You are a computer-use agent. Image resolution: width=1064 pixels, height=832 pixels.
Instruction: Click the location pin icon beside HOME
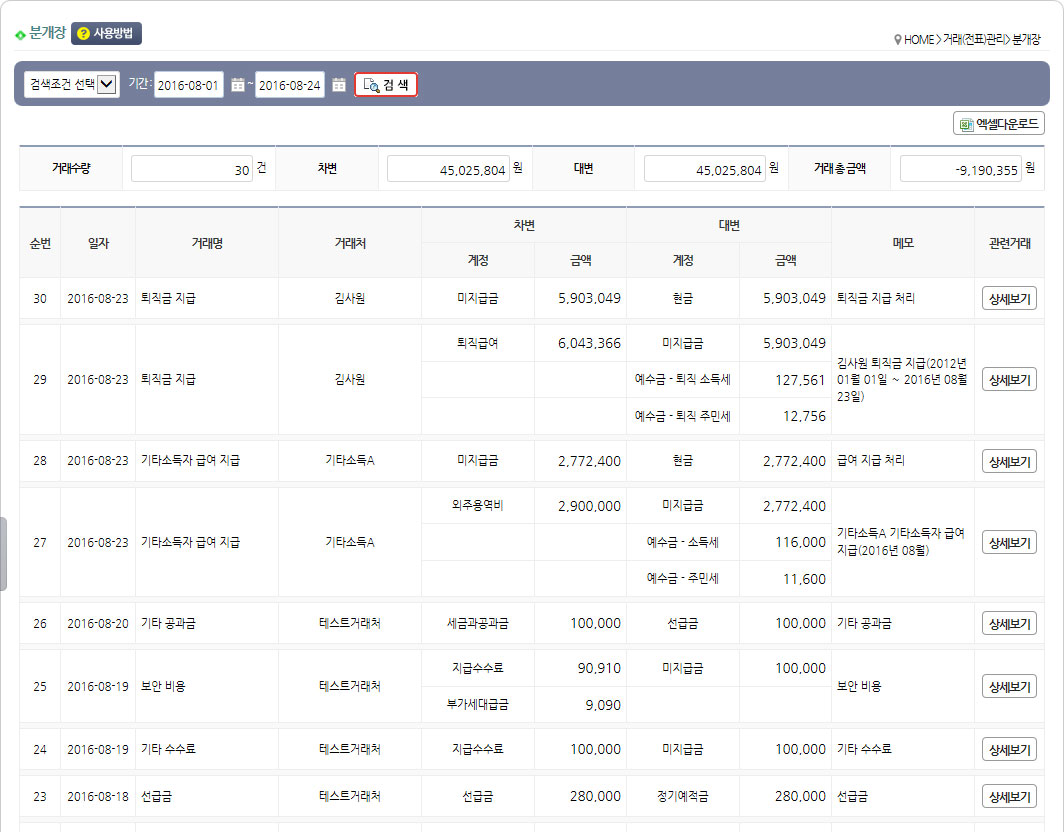[x=898, y=40]
